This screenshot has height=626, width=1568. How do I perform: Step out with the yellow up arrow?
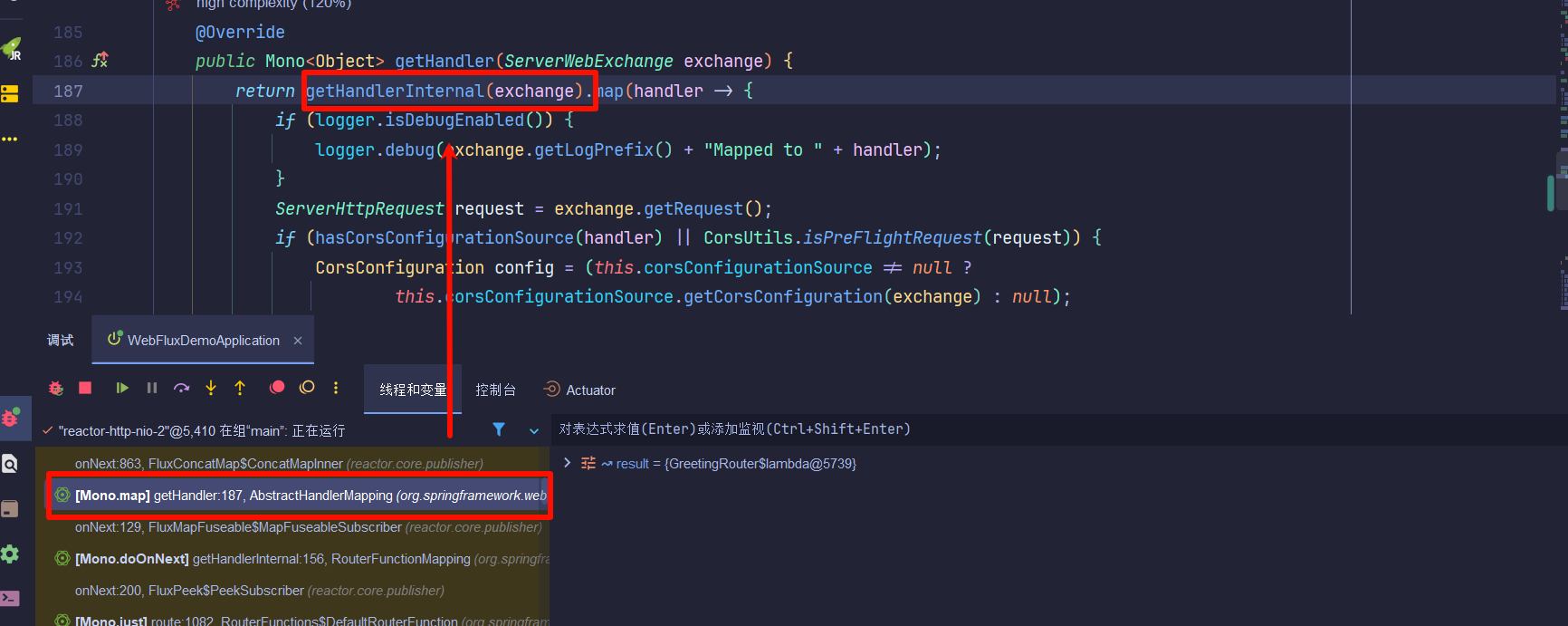(x=240, y=388)
